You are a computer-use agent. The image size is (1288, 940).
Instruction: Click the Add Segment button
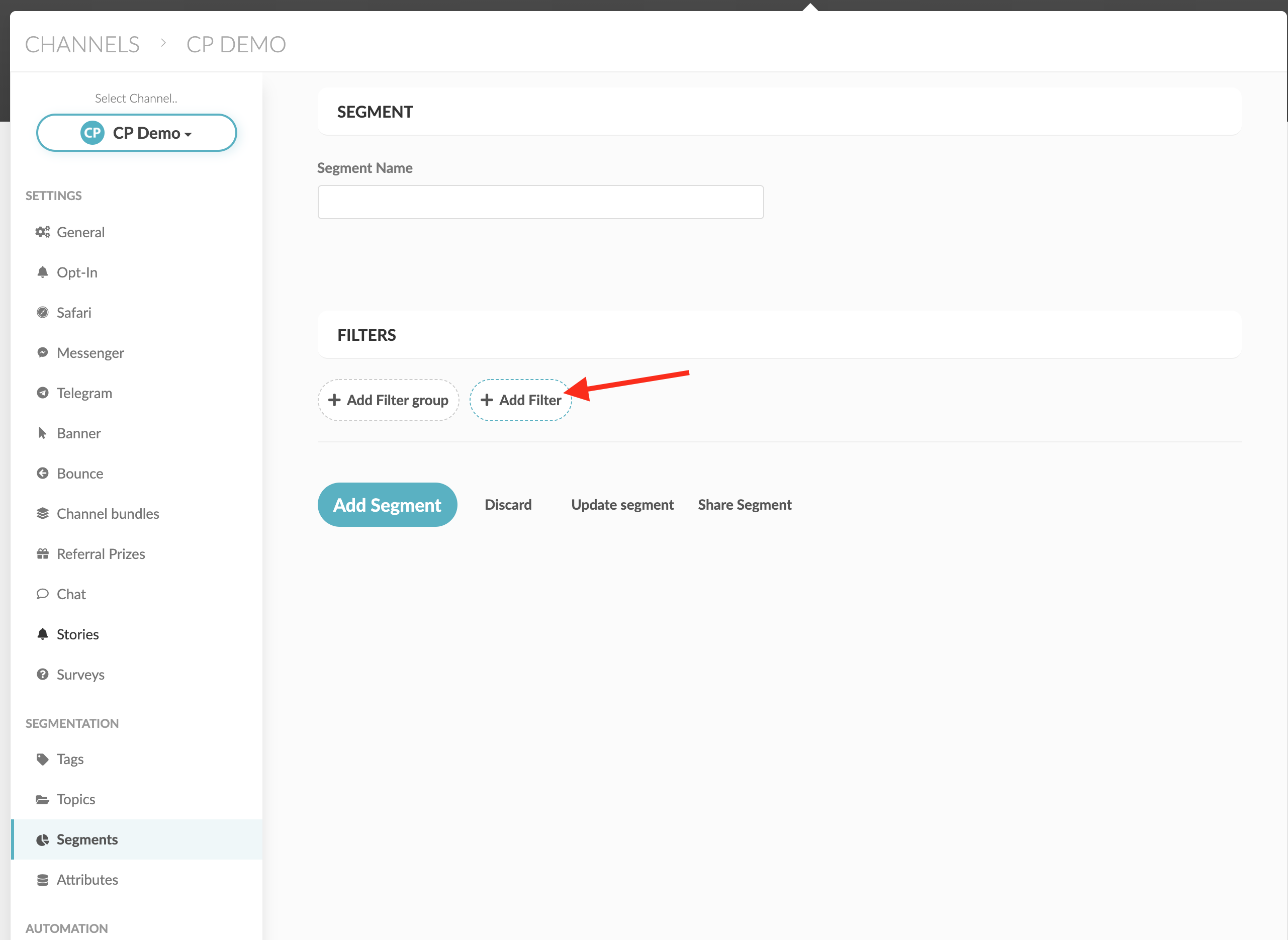point(388,505)
